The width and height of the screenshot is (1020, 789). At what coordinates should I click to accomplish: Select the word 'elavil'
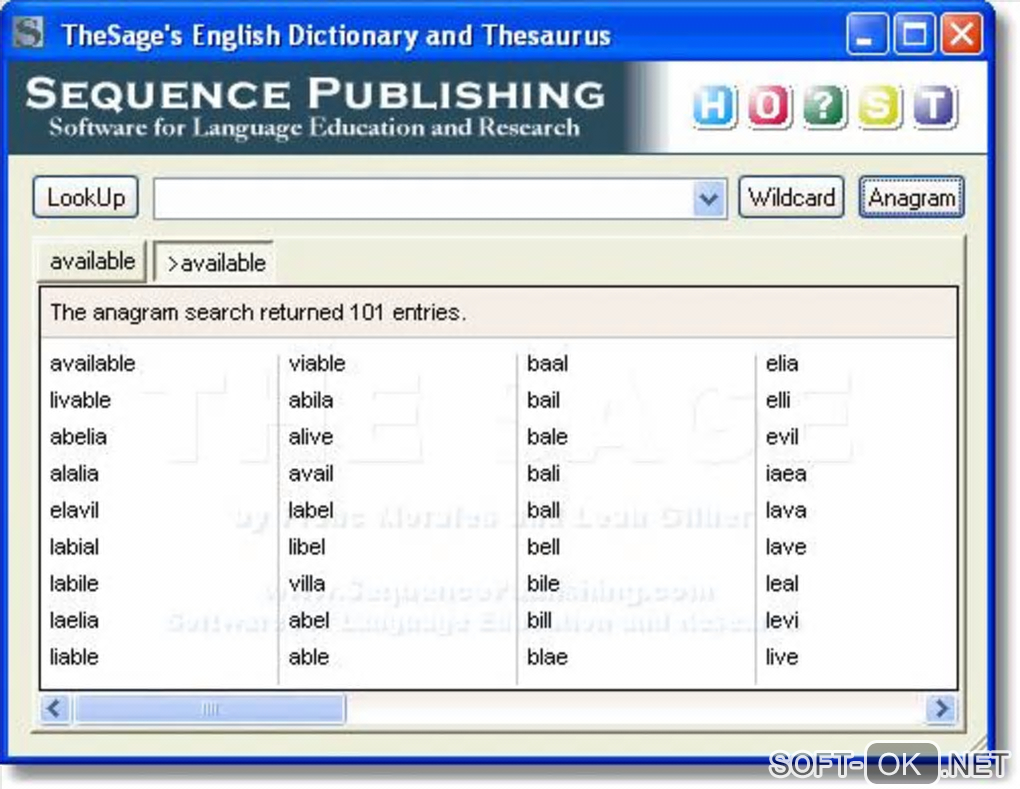click(74, 510)
